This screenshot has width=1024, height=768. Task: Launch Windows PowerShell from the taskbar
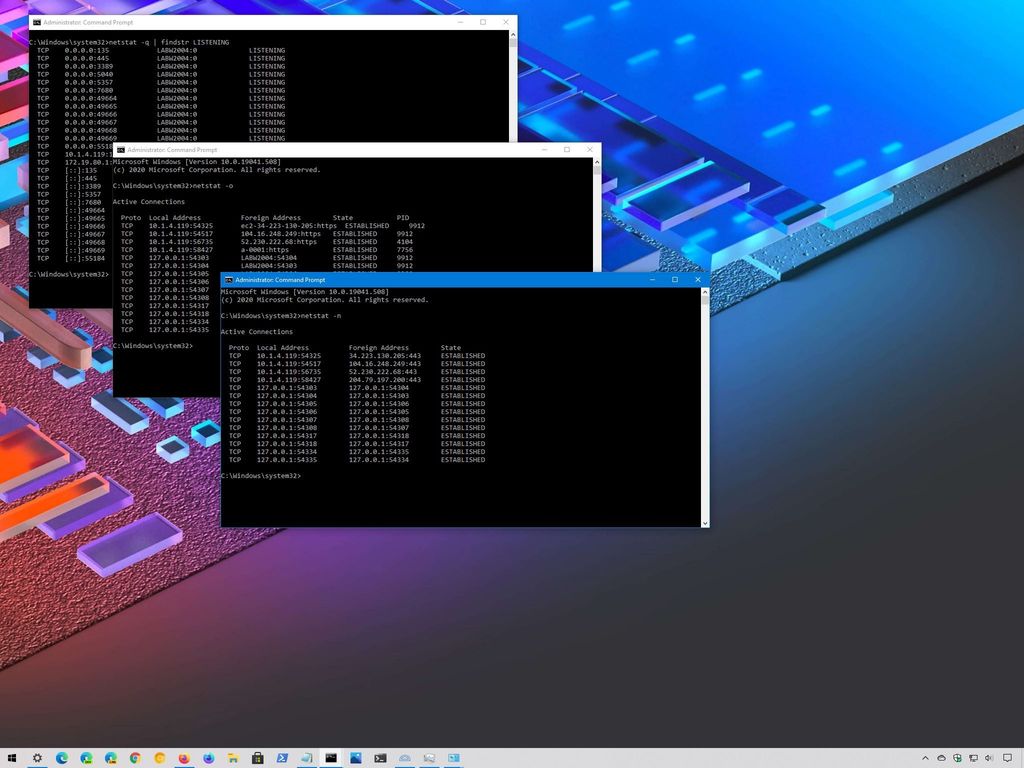pyautogui.click(x=283, y=758)
